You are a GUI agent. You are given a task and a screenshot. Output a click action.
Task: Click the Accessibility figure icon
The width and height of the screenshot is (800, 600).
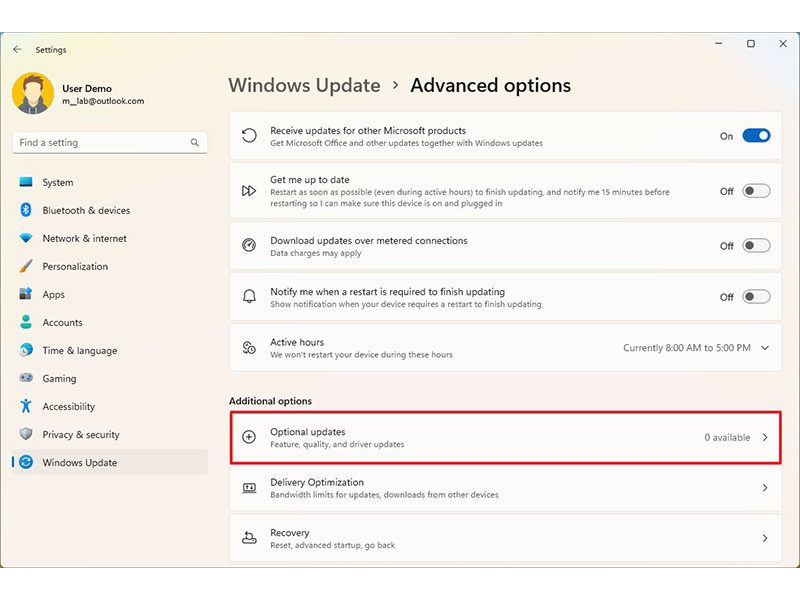(x=26, y=406)
